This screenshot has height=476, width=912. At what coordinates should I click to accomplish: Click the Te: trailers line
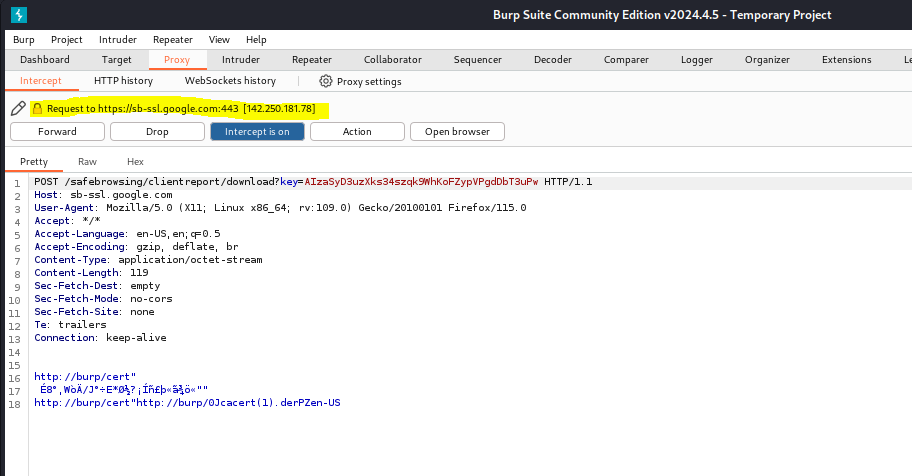pos(70,325)
